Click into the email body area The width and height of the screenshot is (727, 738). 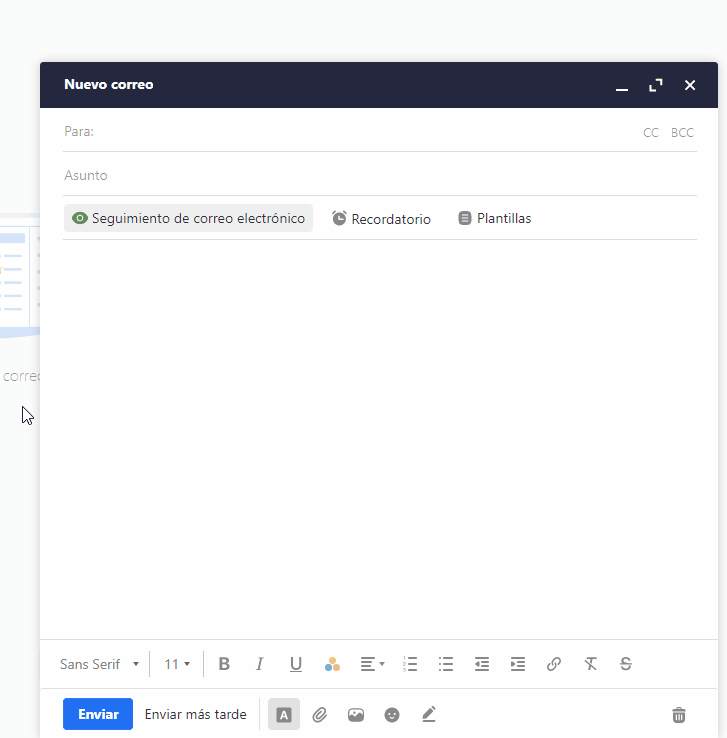coord(380,438)
